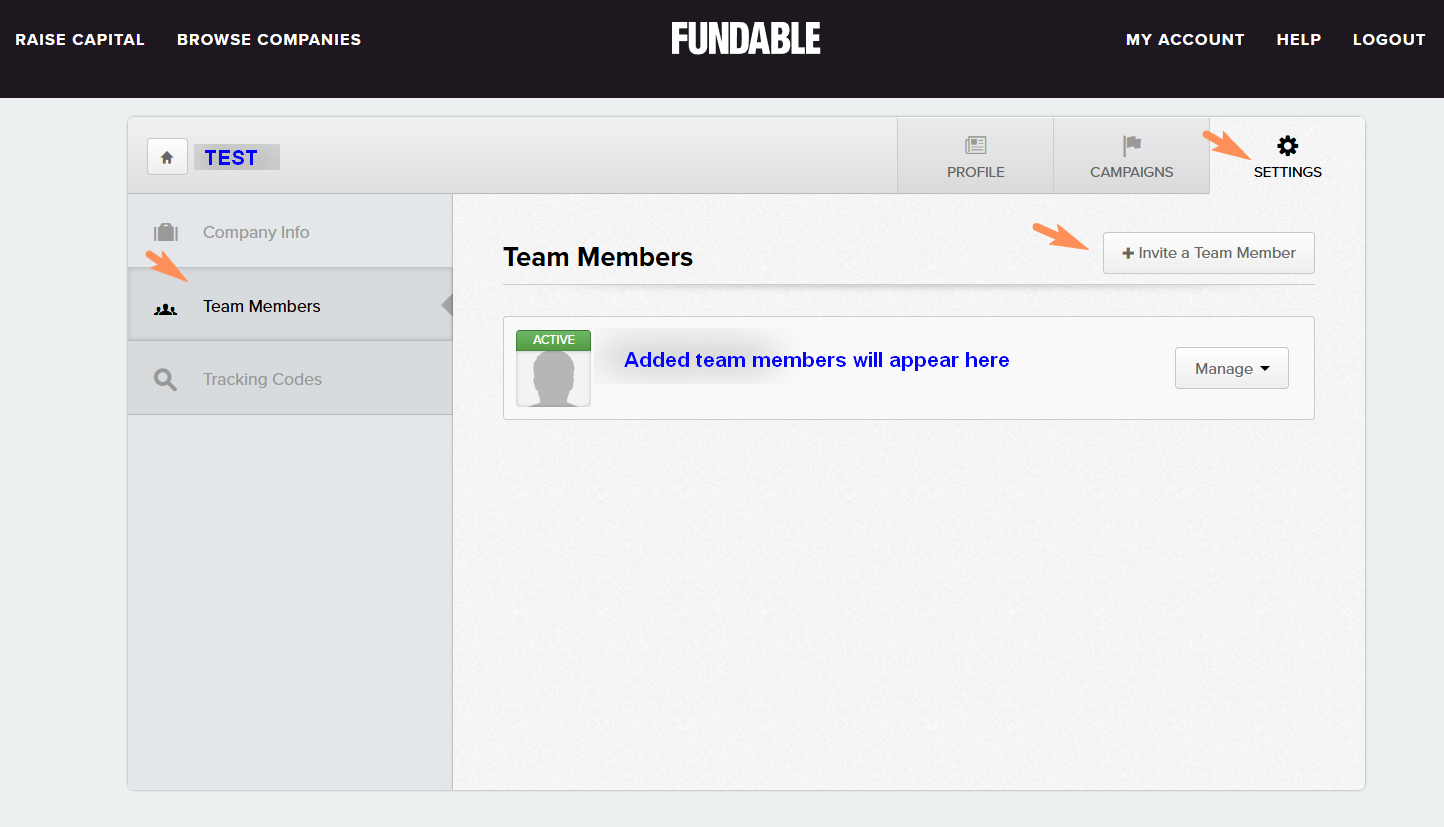Viewport: 1444px width, 827px height.
Task: Select the Tracking Codes sidebar item
Action: [x=290, y=379]
